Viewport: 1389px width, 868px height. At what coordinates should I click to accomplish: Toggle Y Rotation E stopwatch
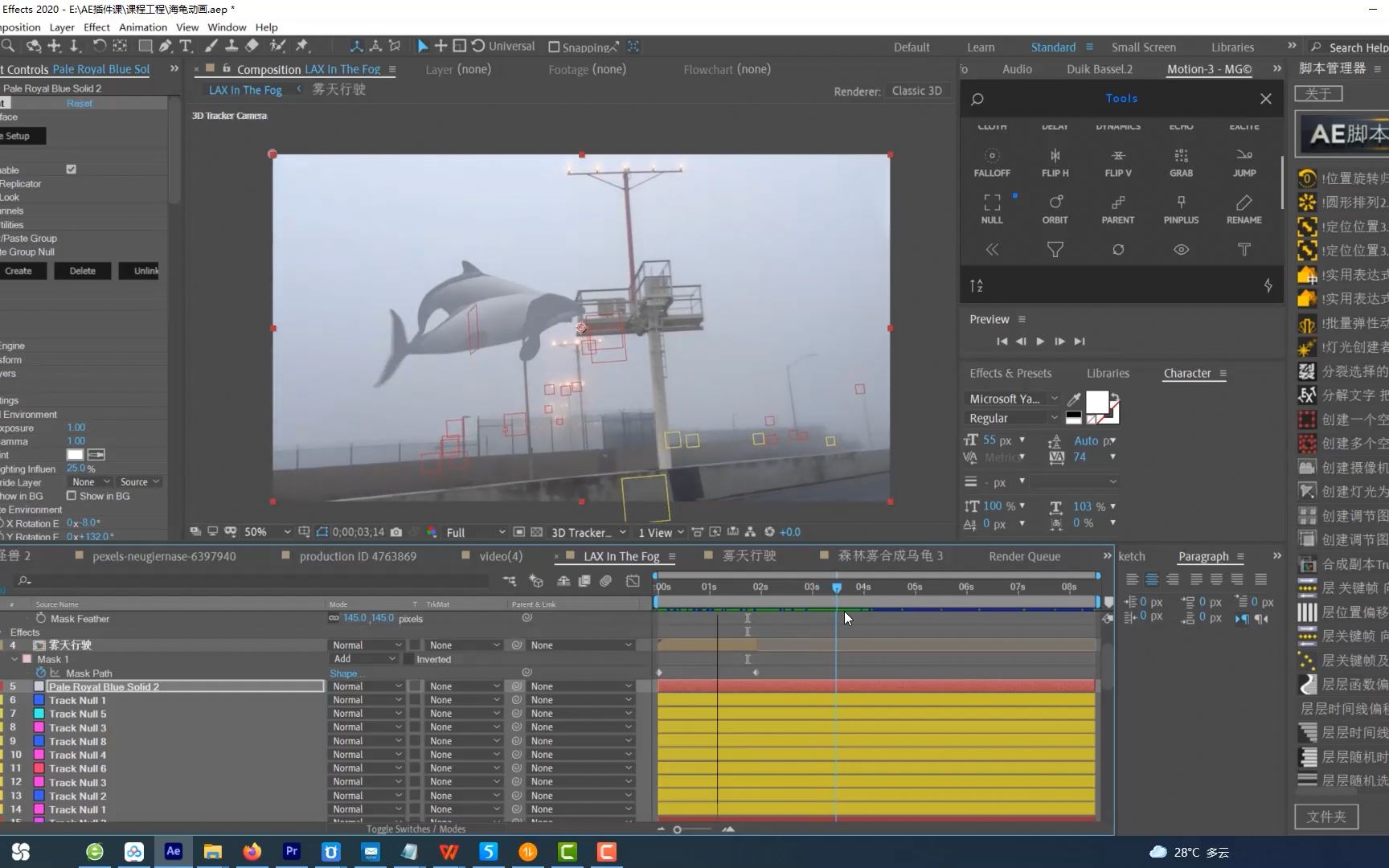click(x=2, y=537)
